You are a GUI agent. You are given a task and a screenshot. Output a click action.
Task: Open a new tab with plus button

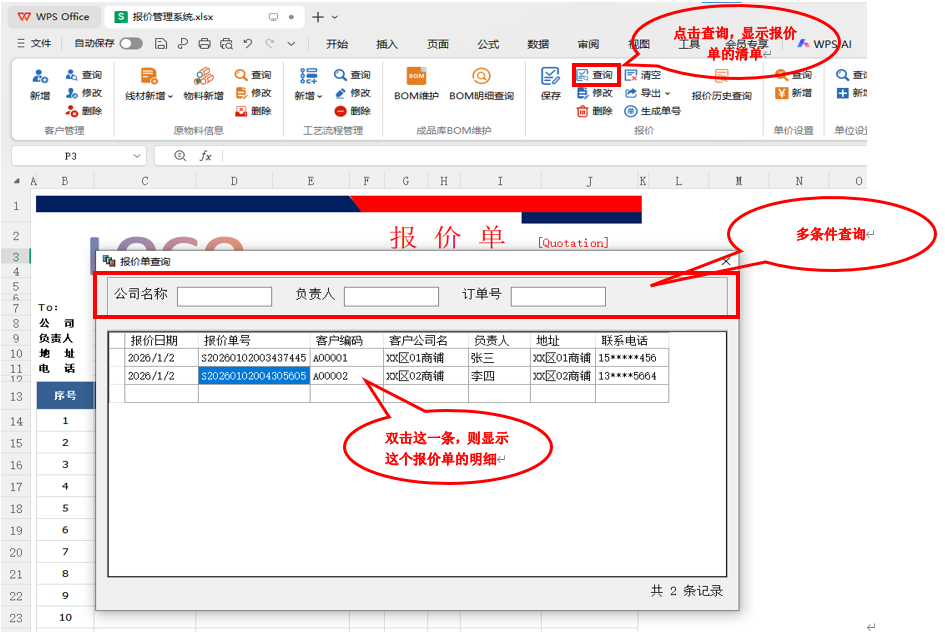318,17
